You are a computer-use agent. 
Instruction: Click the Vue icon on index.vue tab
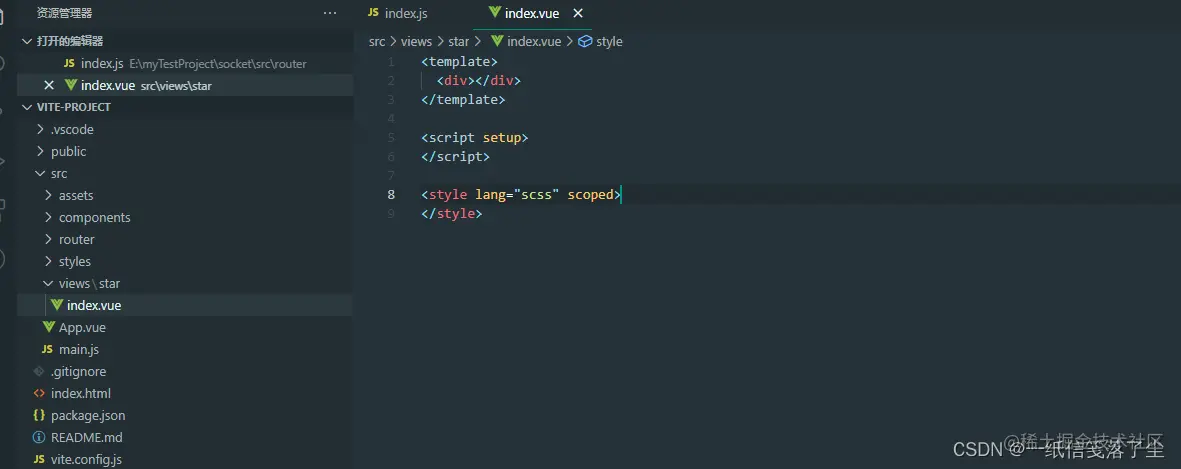click(494, 13)
